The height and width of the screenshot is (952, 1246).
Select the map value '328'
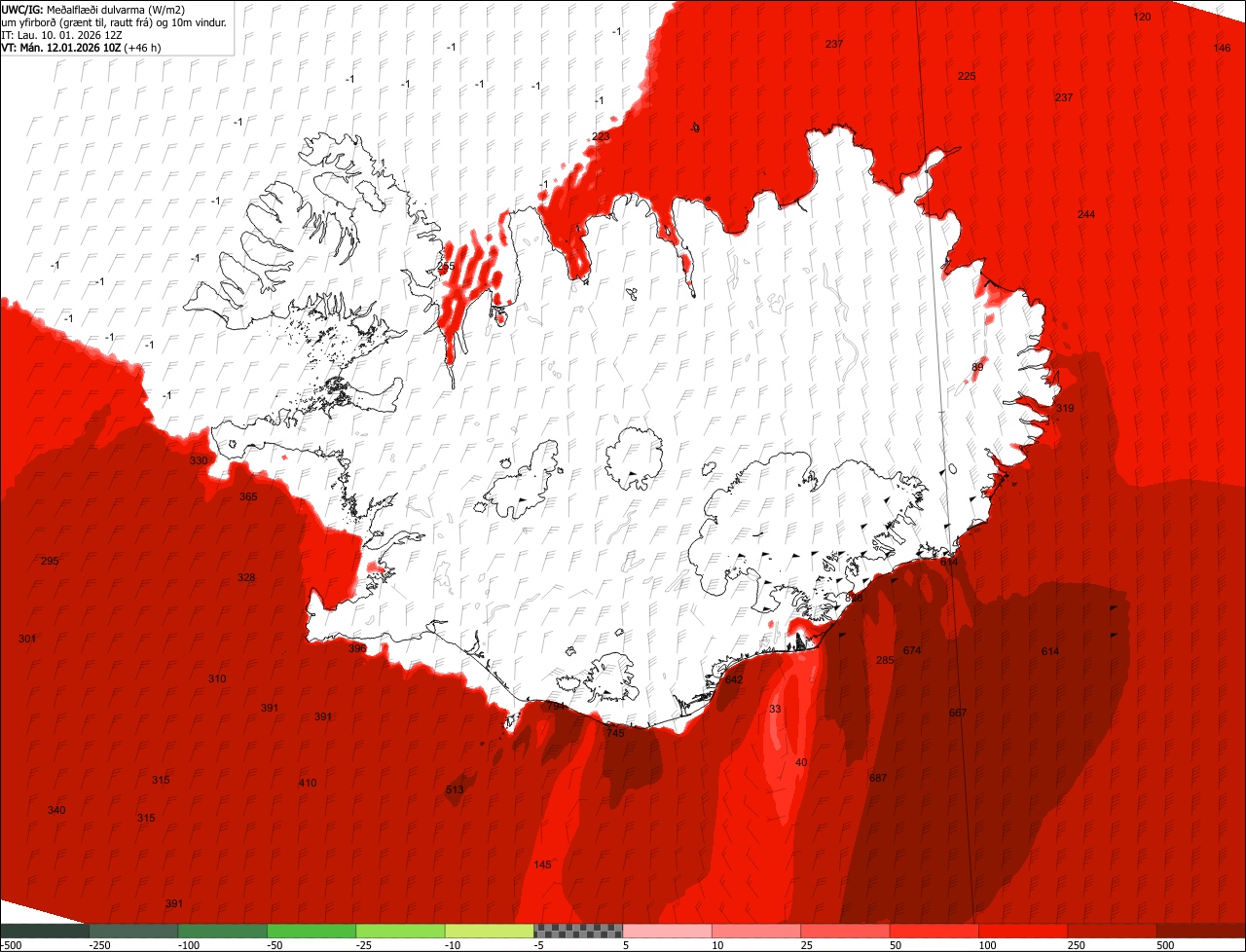(x=246, y=577)
